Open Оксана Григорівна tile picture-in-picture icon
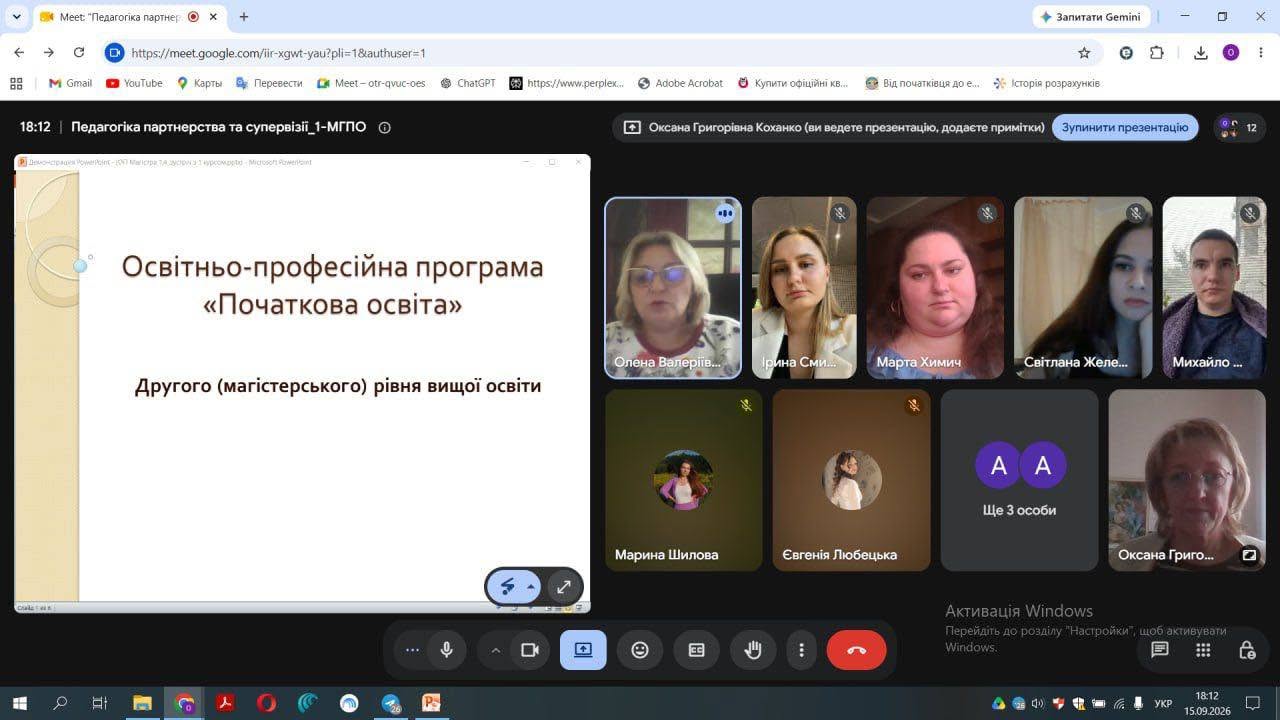The image size is (1280, 720). click(1249, 555)
